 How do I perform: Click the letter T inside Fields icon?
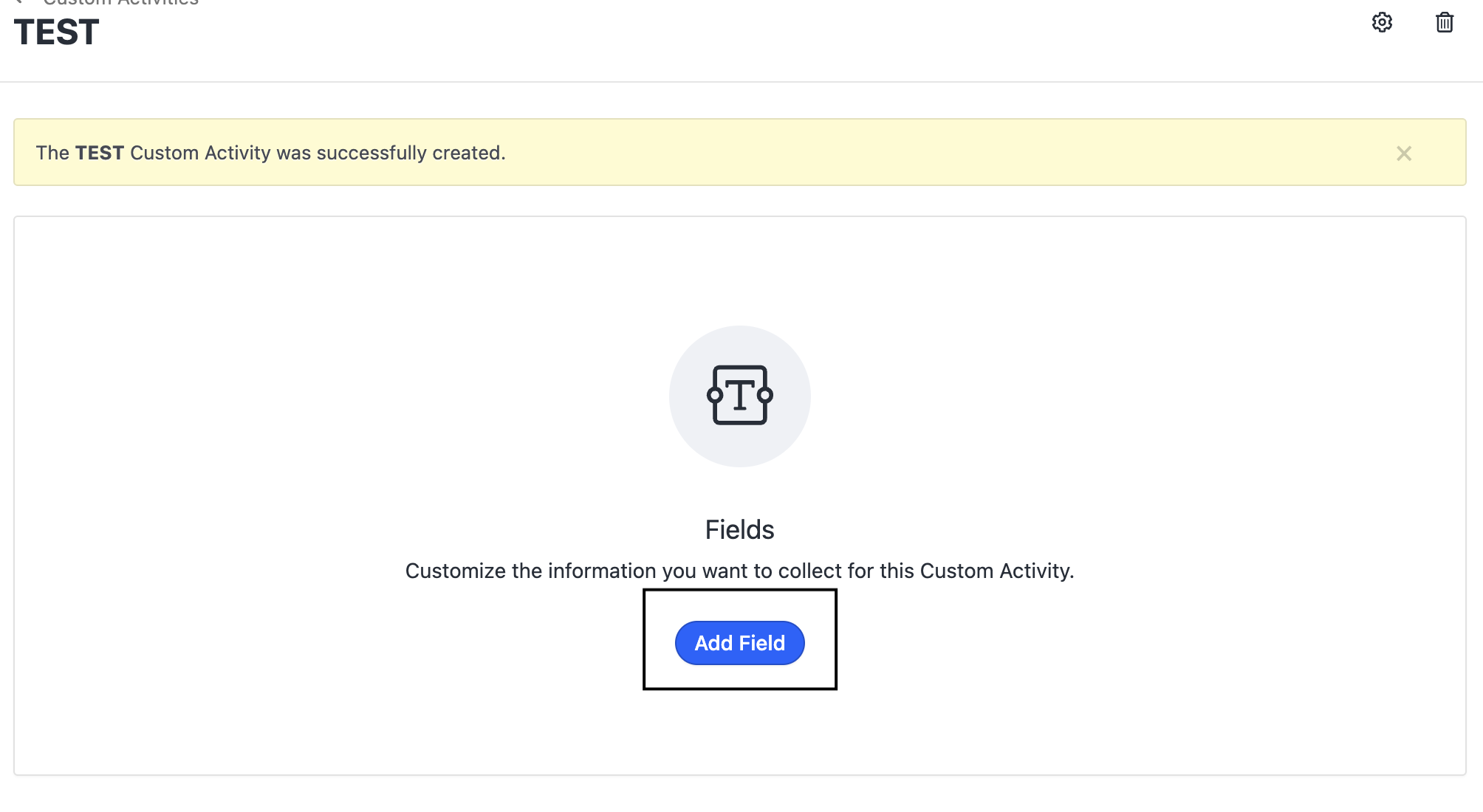(x=739, y=394)
